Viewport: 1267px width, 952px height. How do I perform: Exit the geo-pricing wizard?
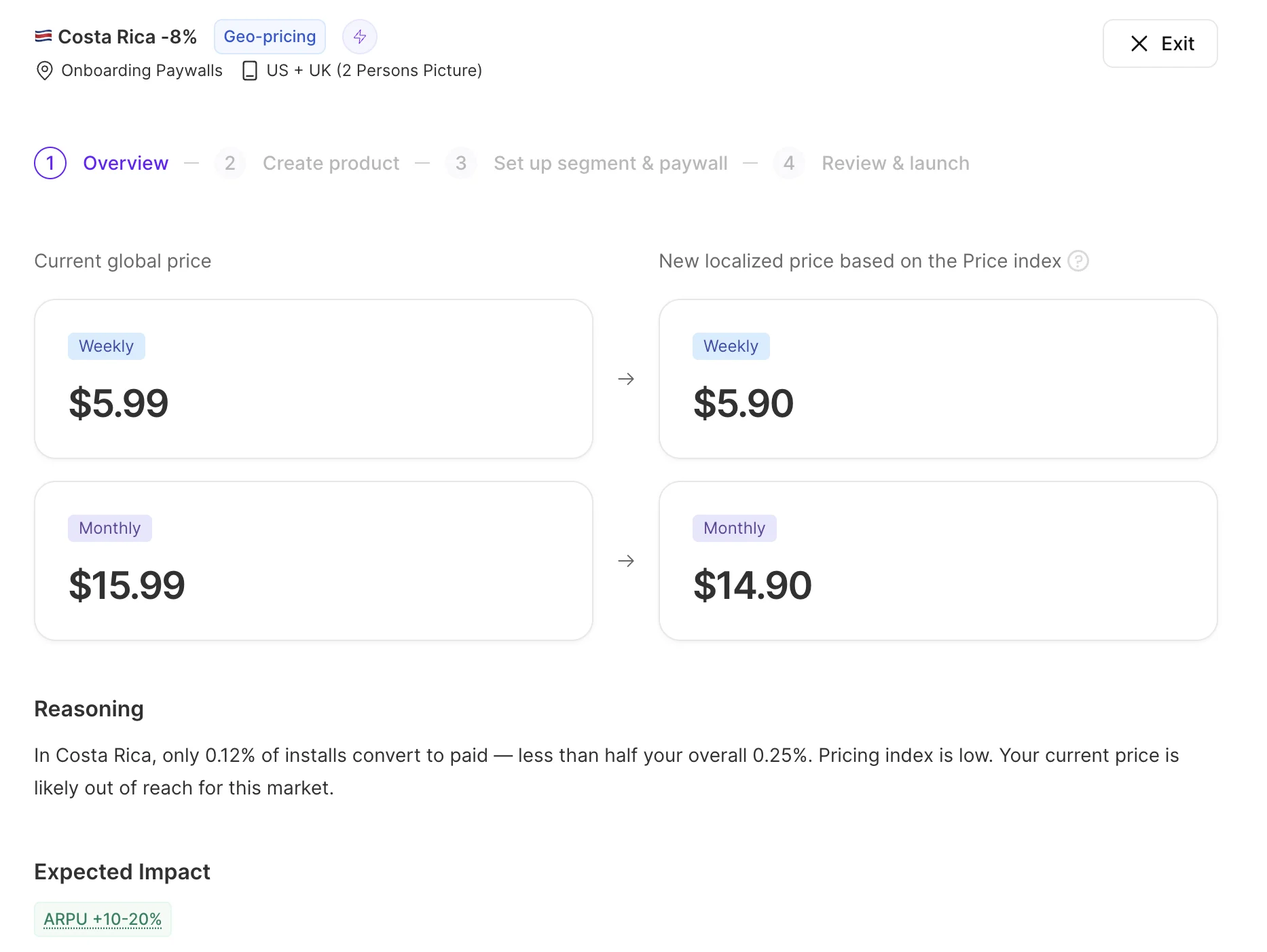(1160, 43)
